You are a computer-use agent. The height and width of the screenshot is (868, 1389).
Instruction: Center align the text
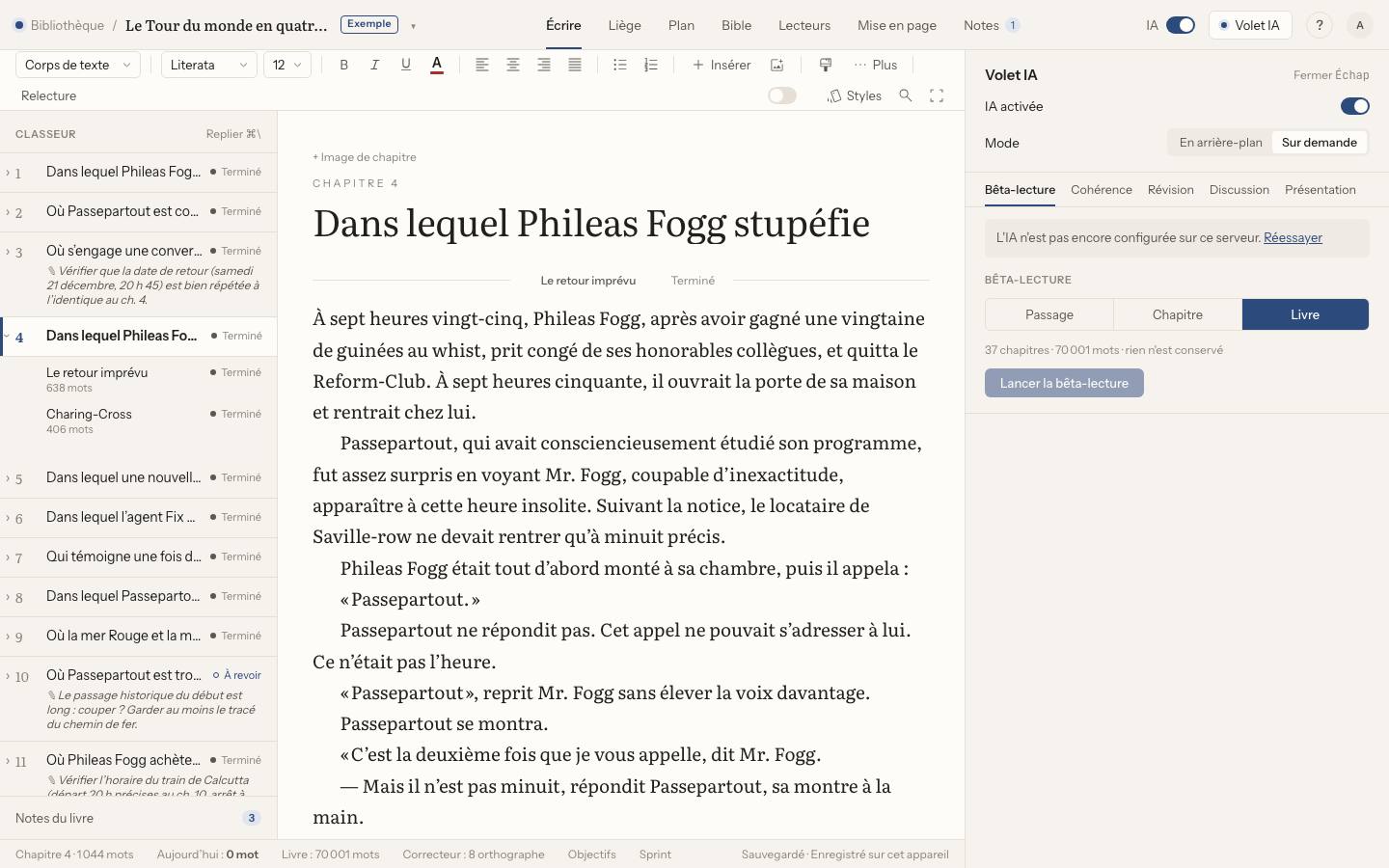click(513, 65)
